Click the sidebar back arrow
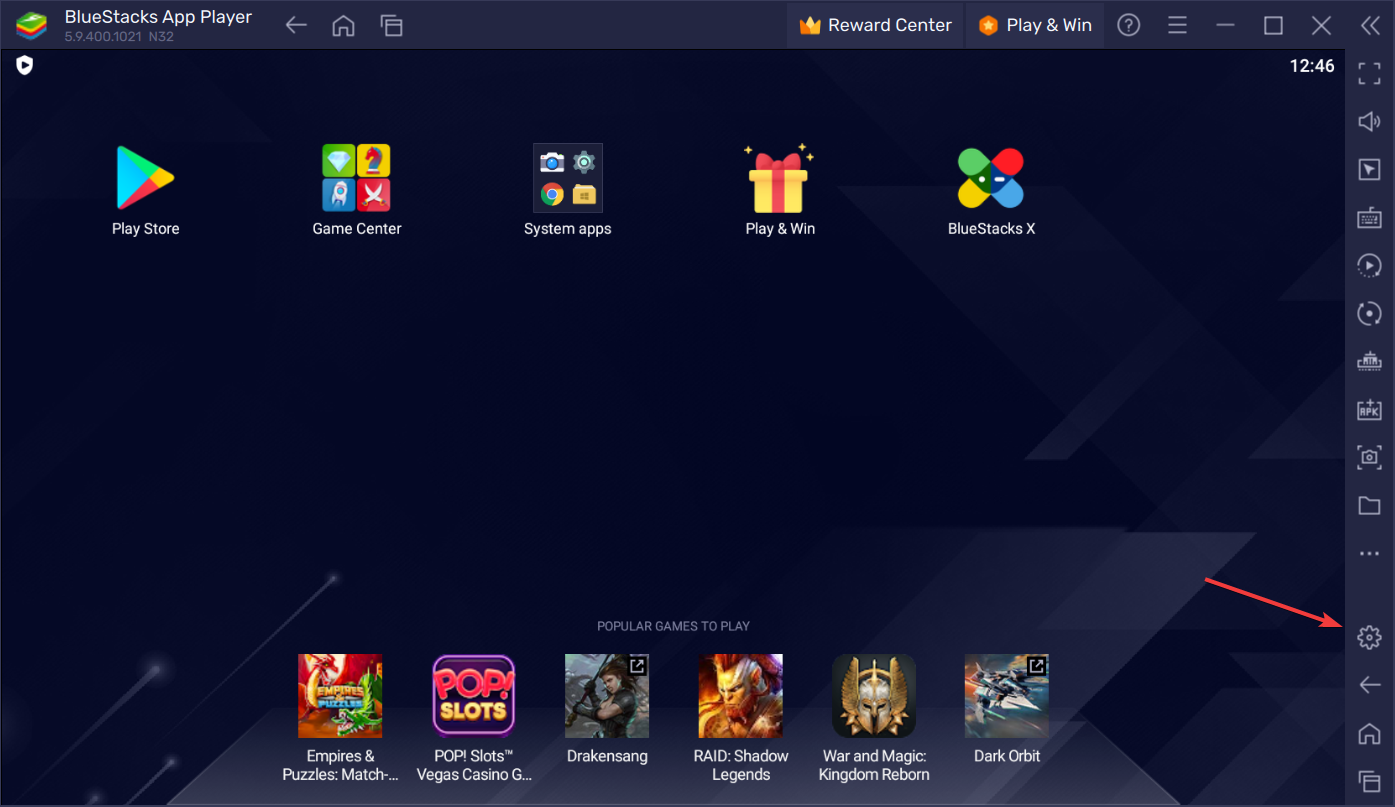Image resolution: width=1395 pixels, height=807 pixels. (x=1369, y=685)
